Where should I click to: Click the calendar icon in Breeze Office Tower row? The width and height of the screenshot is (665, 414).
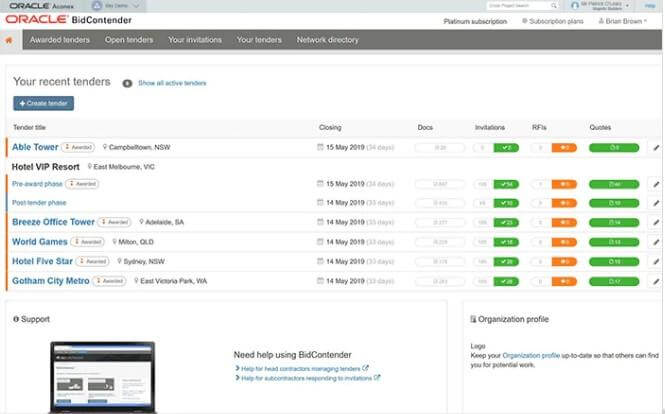pyautogui.click(x=320, y=222)
